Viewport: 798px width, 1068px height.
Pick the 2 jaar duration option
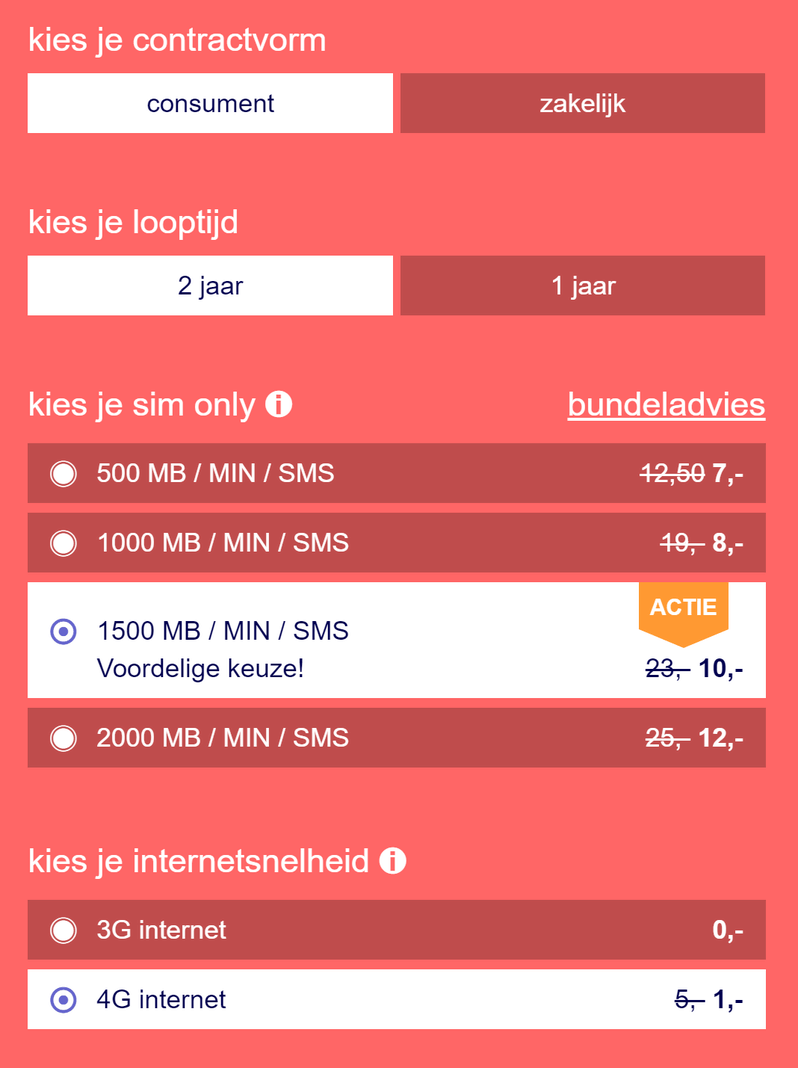(x=210, y=286)
